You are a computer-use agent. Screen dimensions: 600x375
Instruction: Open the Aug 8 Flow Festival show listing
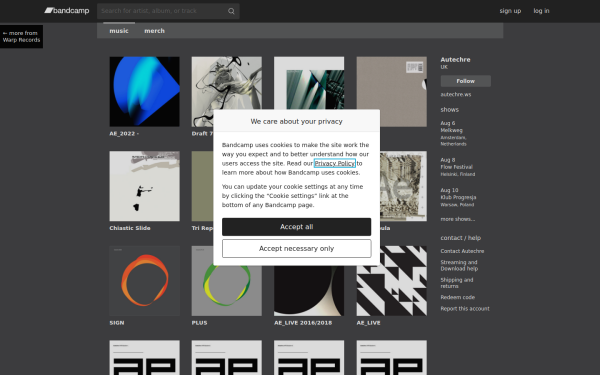(x=458, y=167)
